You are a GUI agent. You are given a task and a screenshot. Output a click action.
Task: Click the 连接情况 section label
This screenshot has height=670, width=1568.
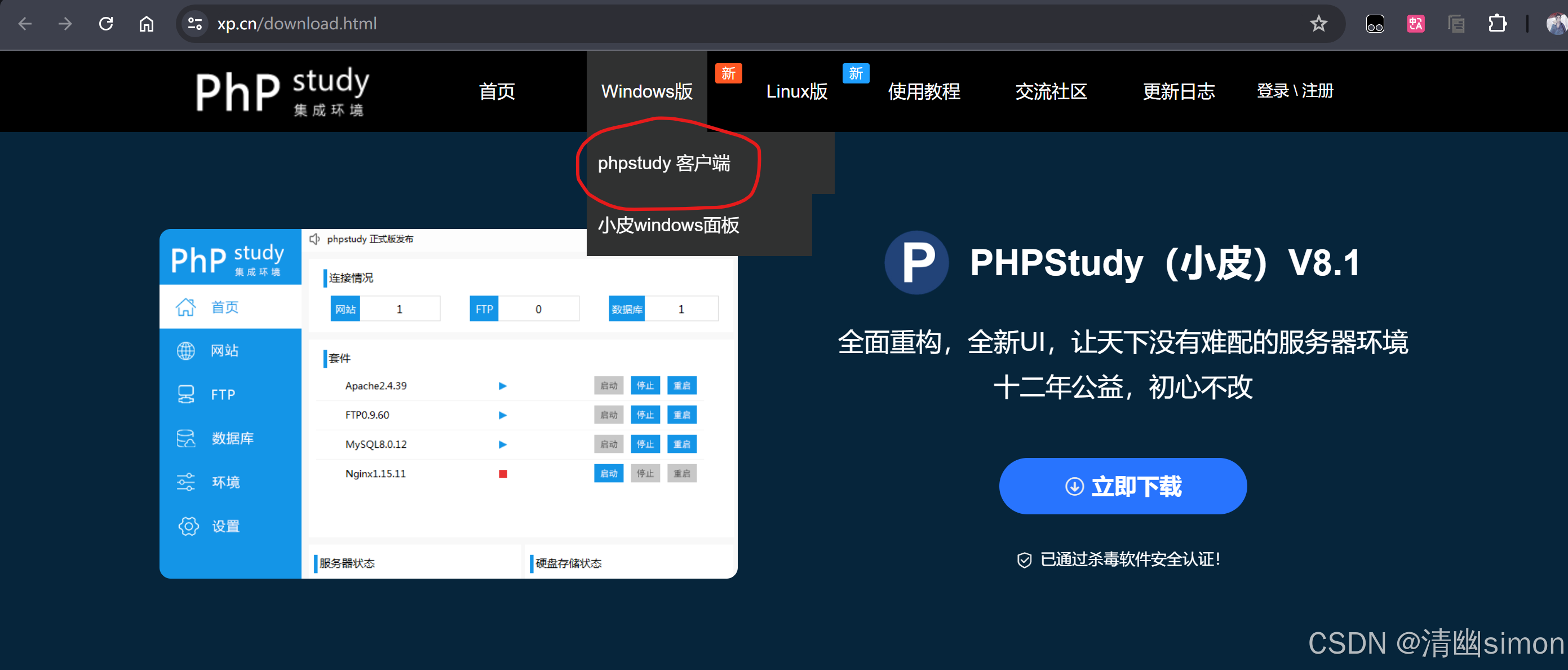click(351, 277)
